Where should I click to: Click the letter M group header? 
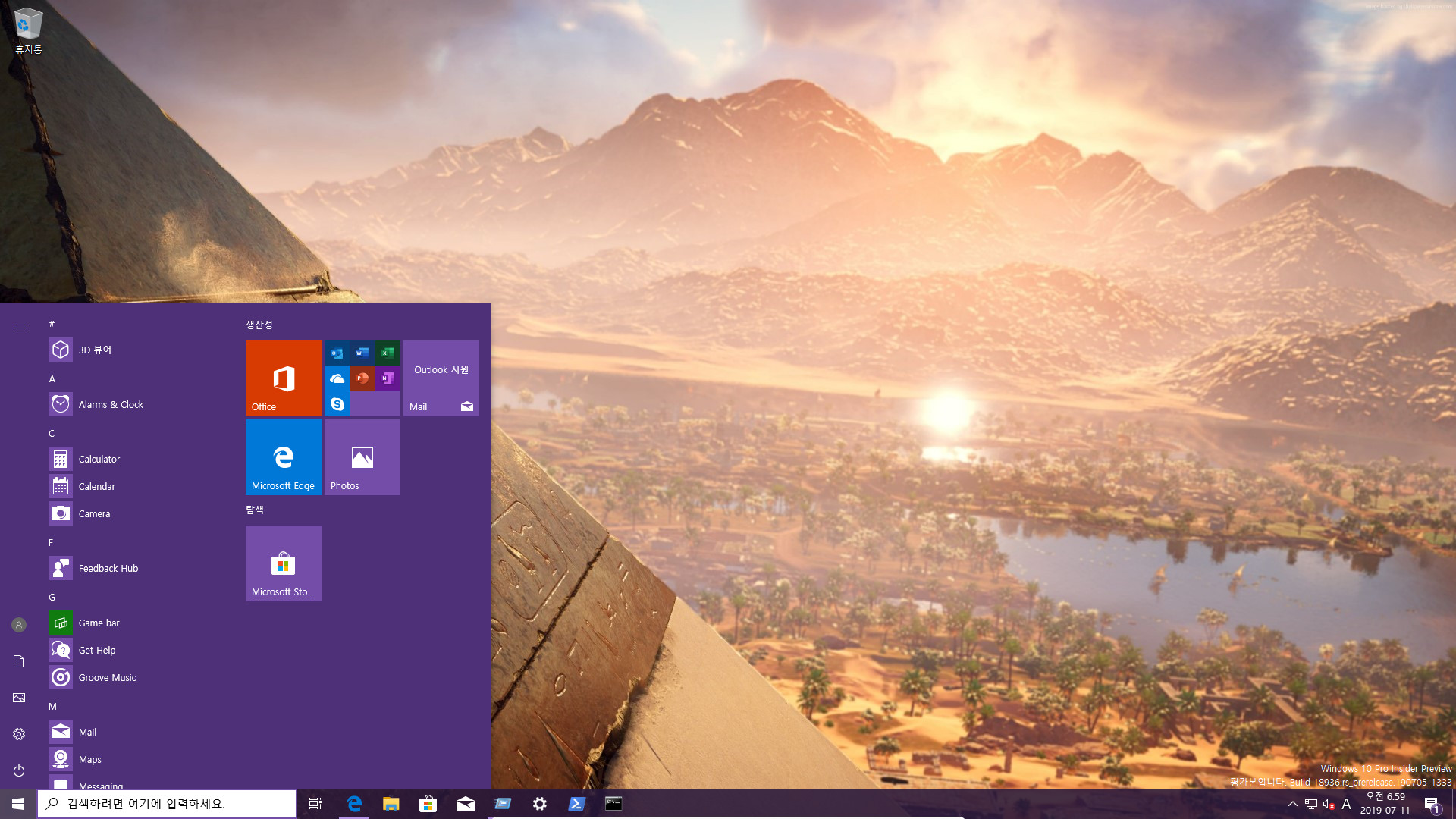click(52, 706)
